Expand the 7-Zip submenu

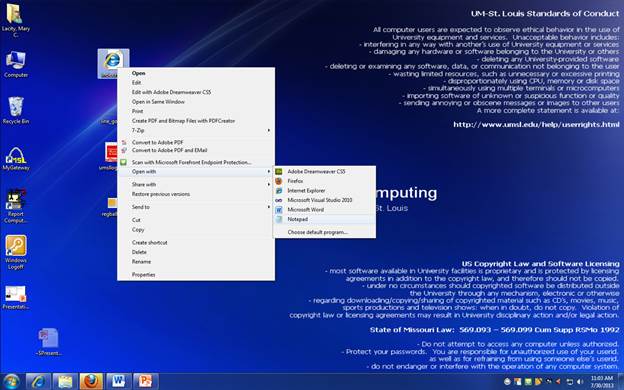[x=195, y=131]
